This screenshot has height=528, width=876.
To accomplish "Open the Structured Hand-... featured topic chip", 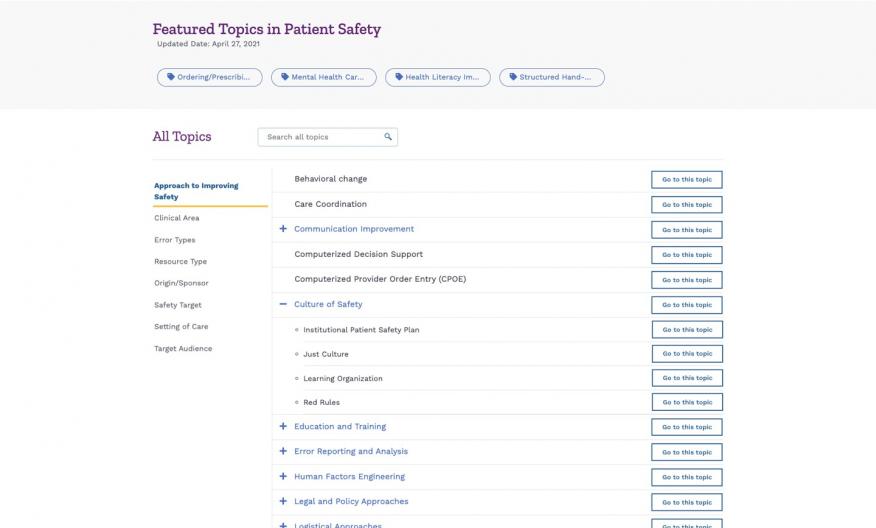I will (x=551, y=77).
